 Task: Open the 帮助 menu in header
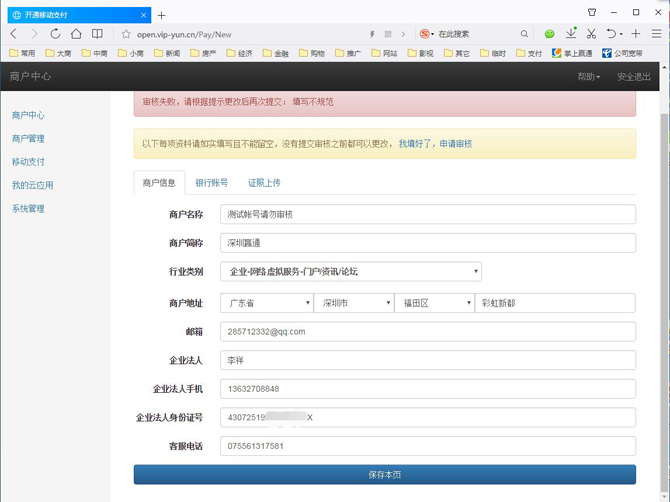click(588, 77)
